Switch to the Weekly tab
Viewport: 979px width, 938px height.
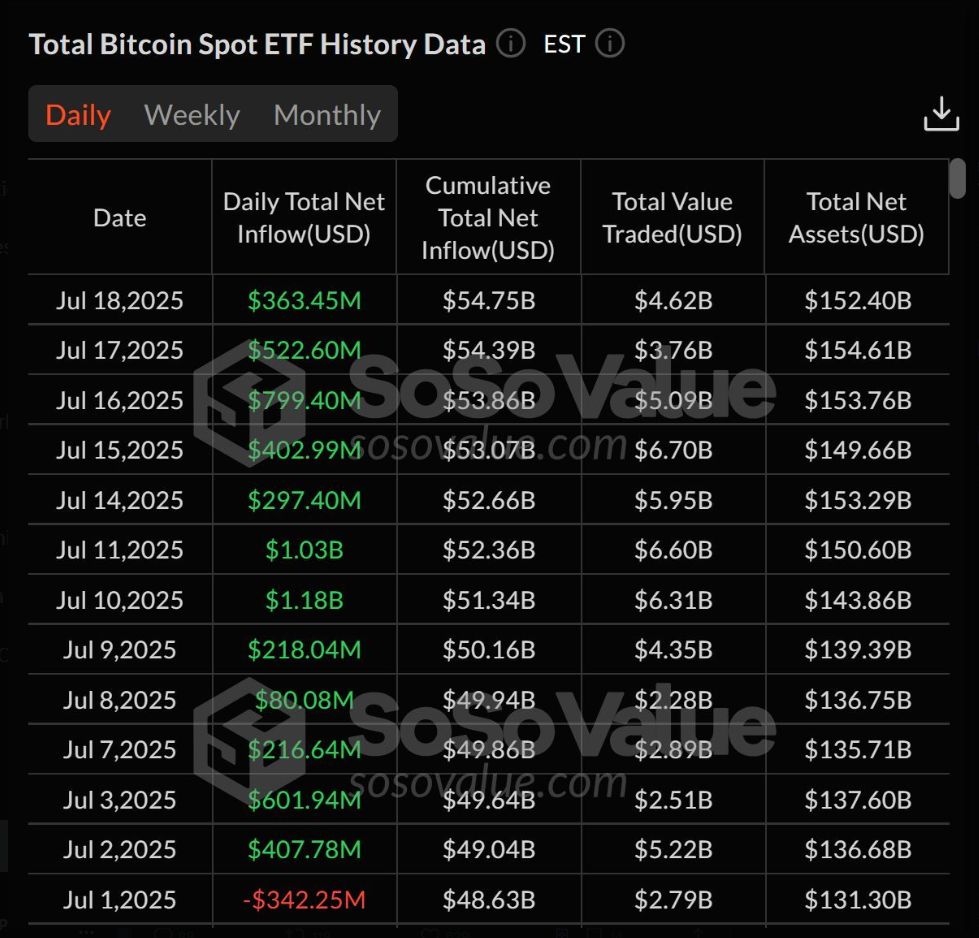192,115
